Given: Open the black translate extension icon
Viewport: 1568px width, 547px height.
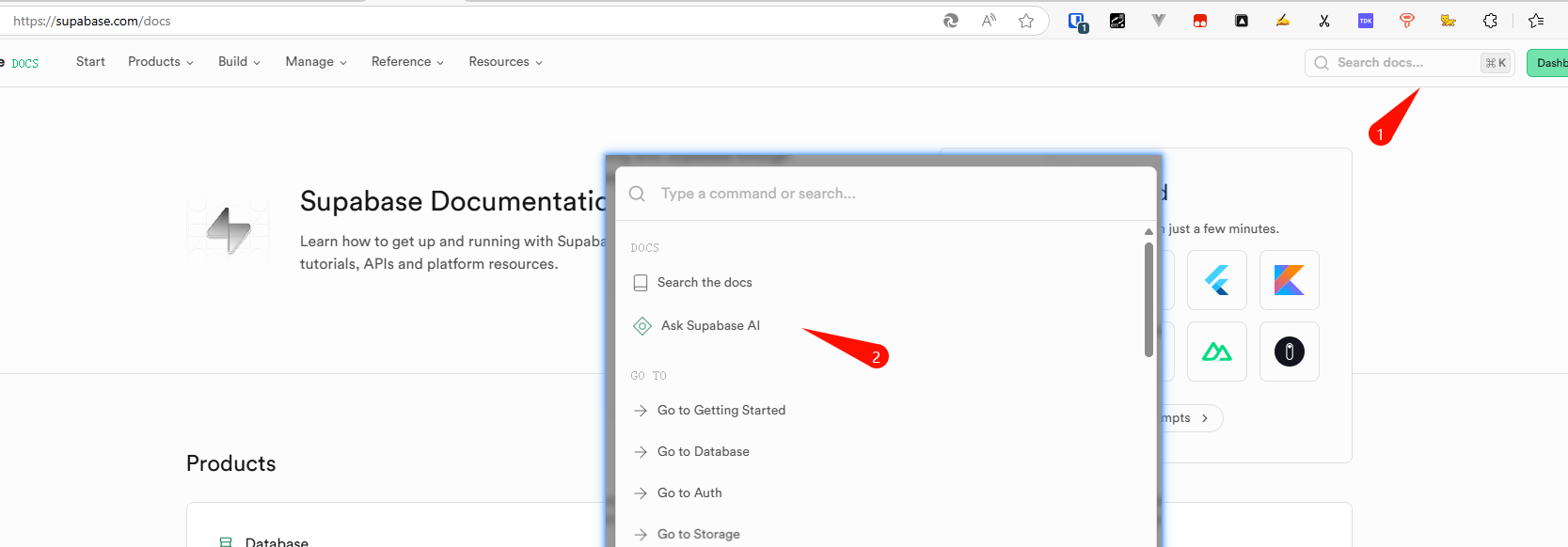Looking at the screenshot, I should pyautogui.click(x=1117, y=21).
